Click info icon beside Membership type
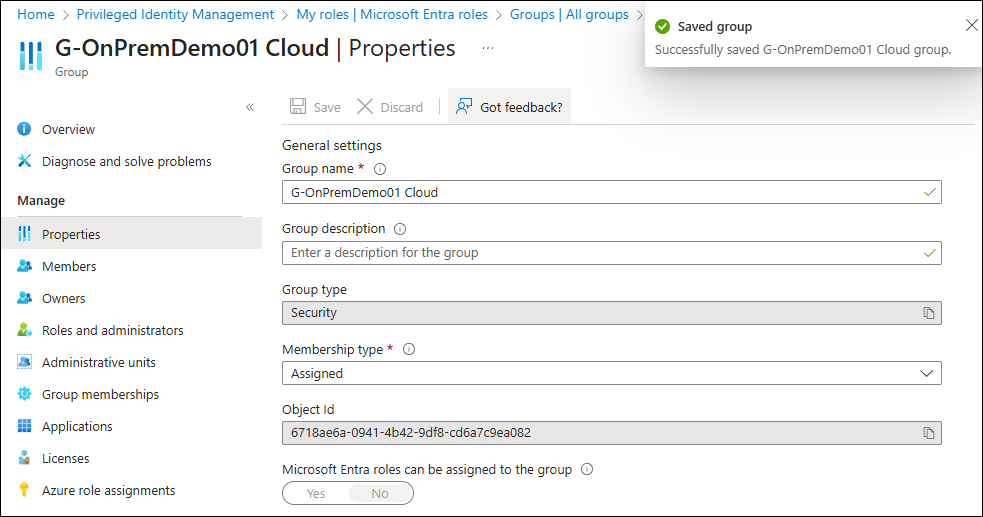Viewport: 983px width, 517px height. click(409, 350)
